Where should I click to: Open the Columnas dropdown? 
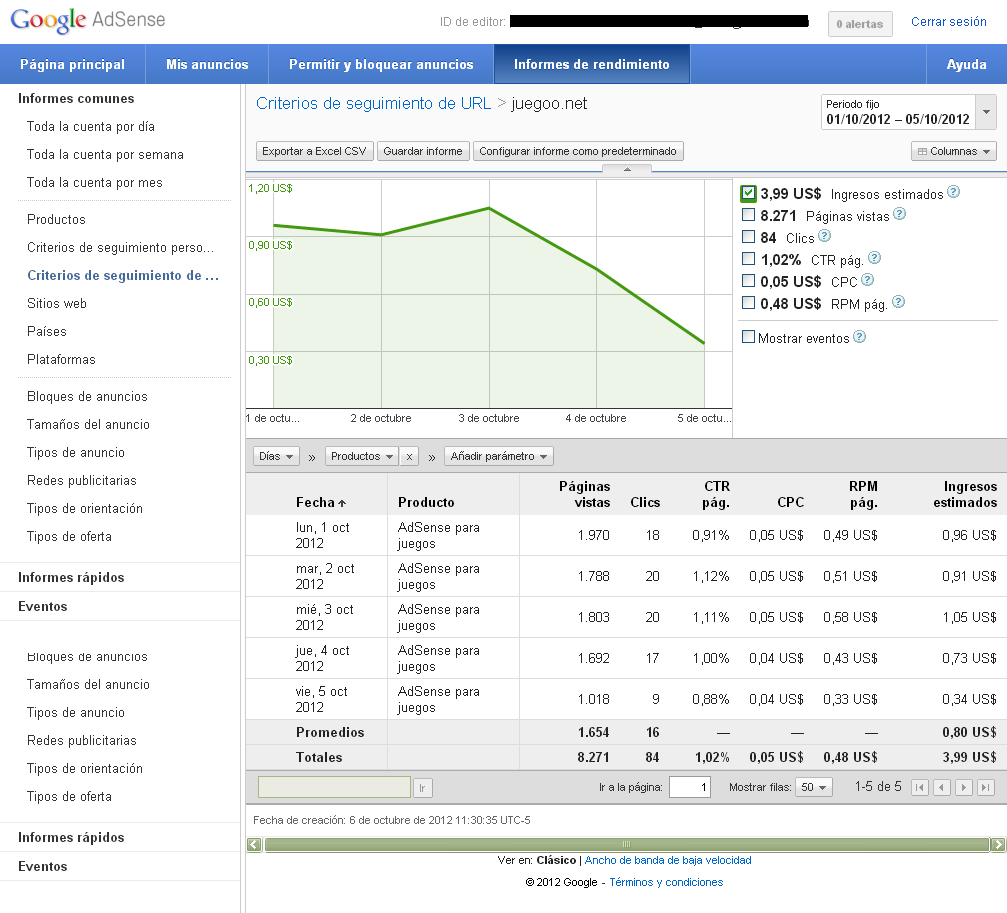[x=954, y=152]
